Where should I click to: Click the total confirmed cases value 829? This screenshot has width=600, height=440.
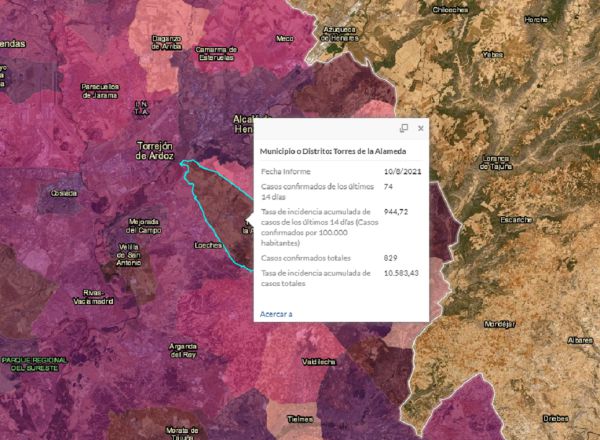(390, 258)
